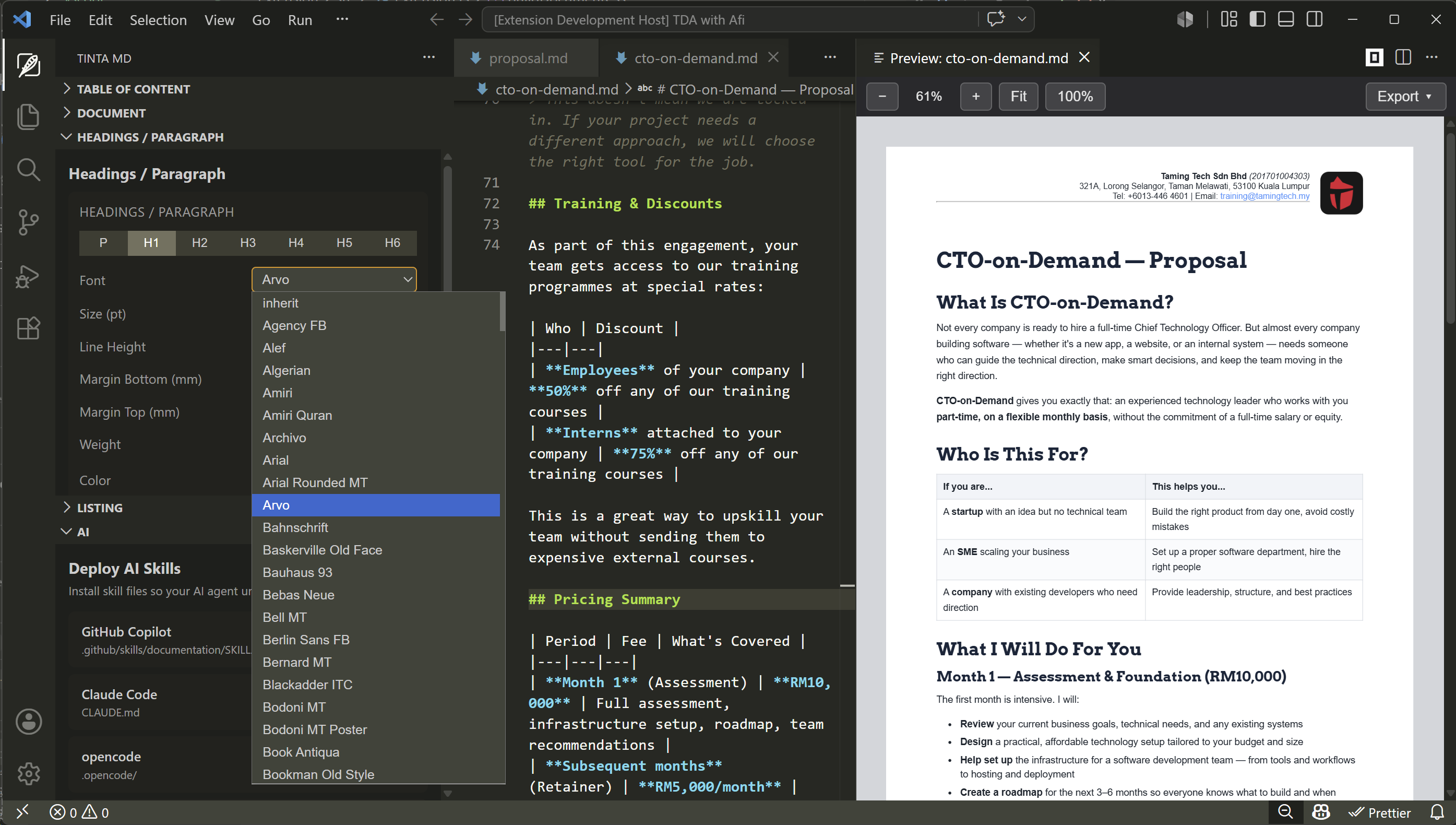This screenshot has height=825, width=1456.
Task: Click the Customize Layout icon
Action: point(1228,19)
